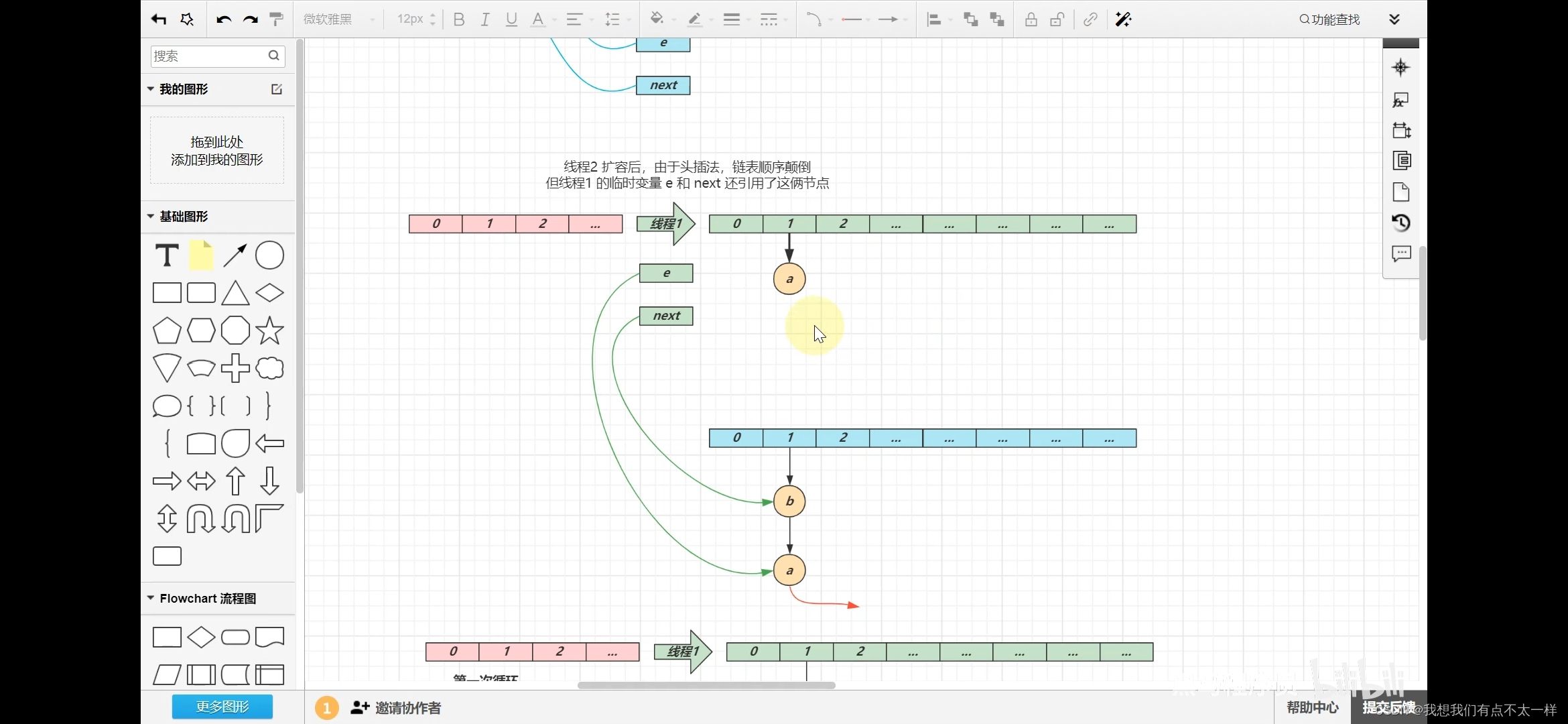
Task: Click the format painter icon
Action: pos(276,19)
